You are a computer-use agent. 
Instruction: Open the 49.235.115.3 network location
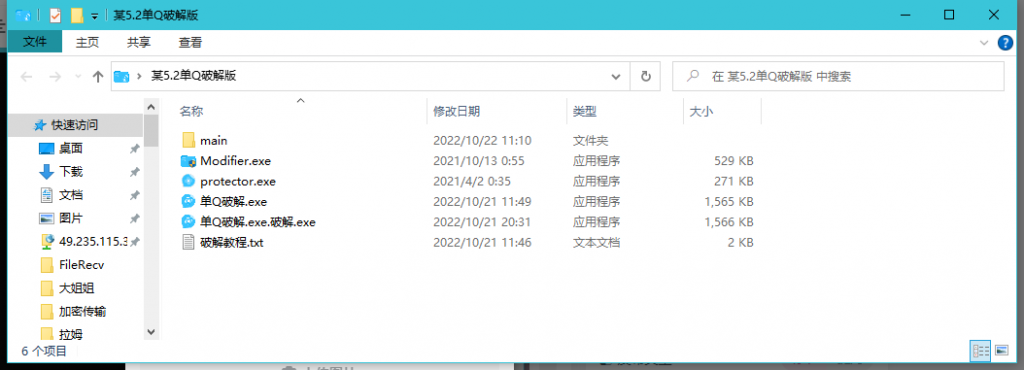(92, 241)
